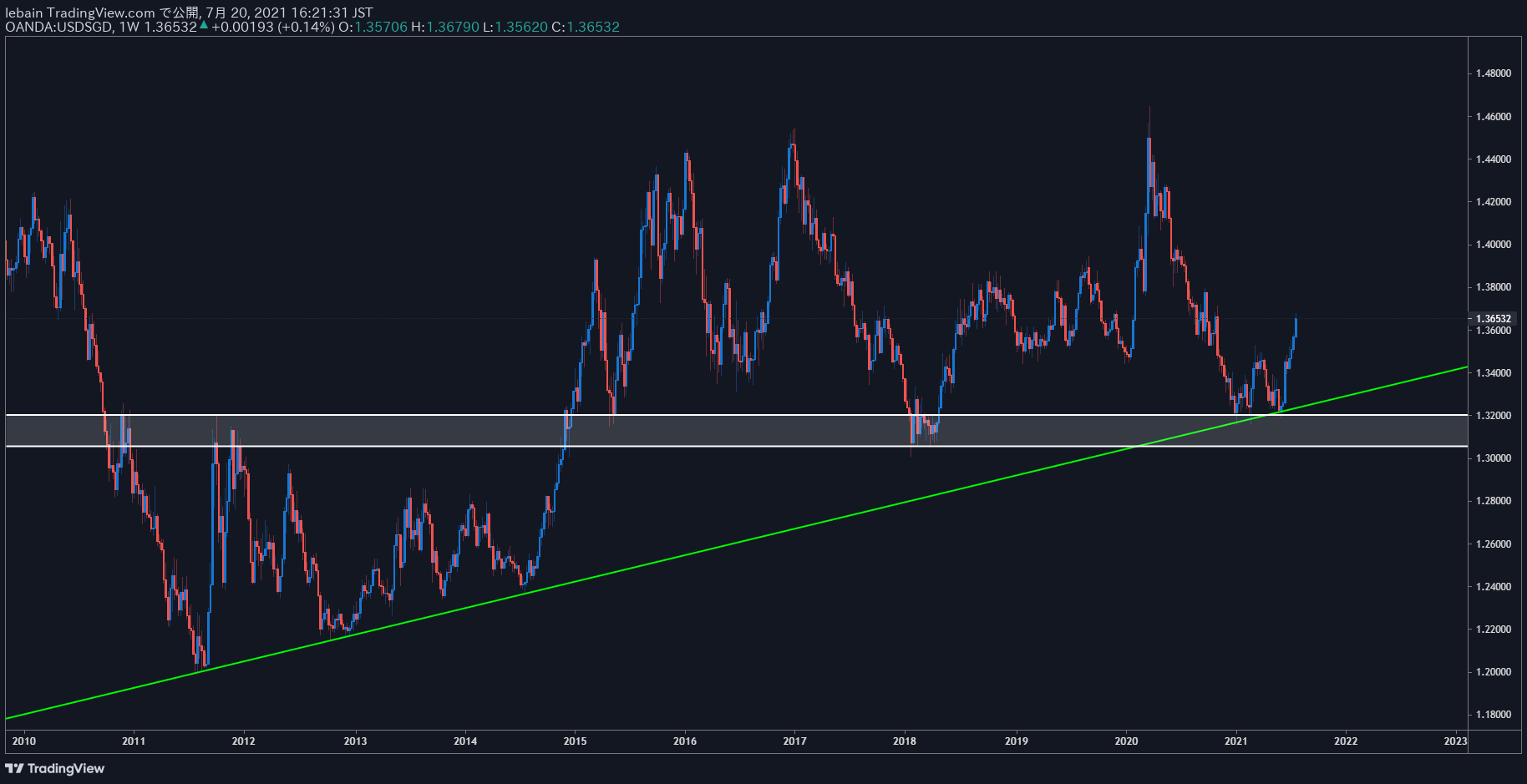The width and height of the screenshot is (1527, 784).
Task: Click the close value 1.36532 in header
Action: pos(593,27)
